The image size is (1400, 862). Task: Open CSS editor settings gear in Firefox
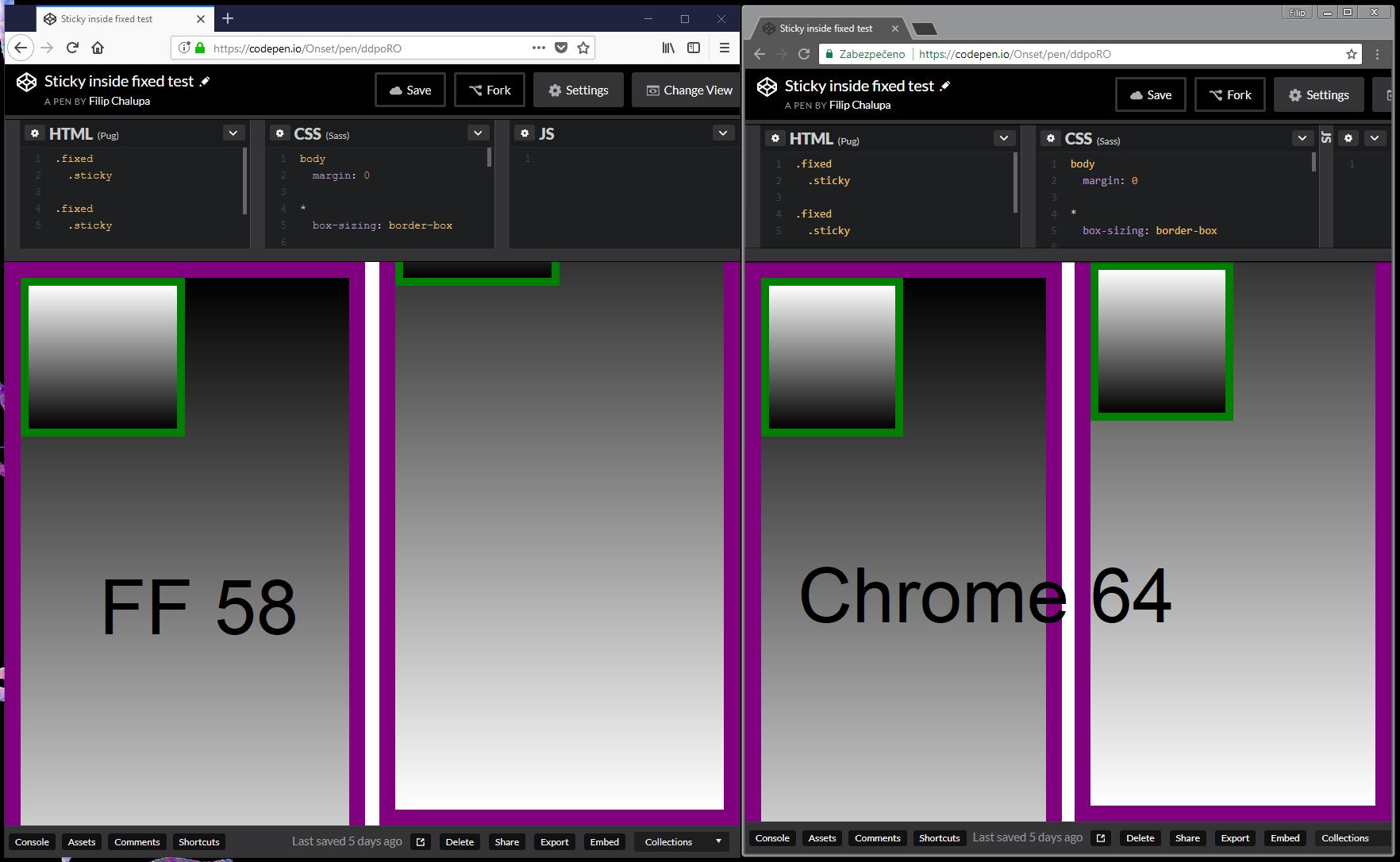coord(279,133)
